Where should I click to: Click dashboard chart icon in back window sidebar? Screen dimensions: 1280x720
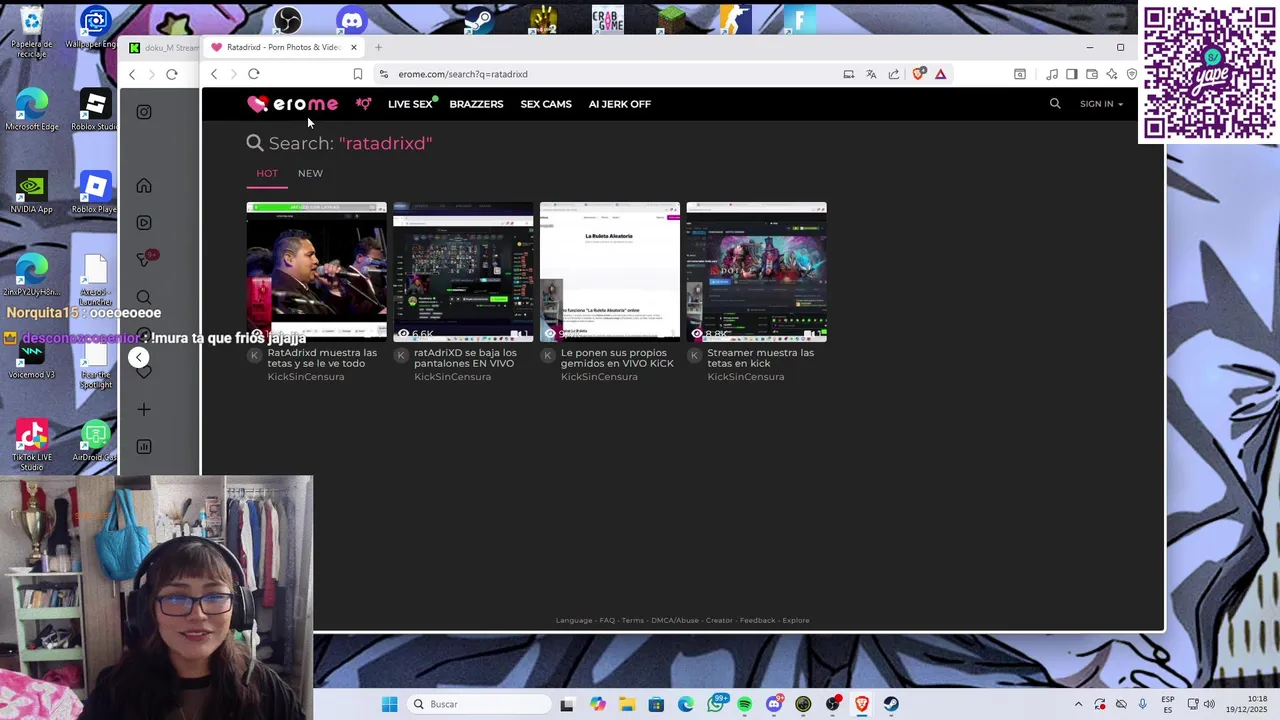(x=144, y=447)
